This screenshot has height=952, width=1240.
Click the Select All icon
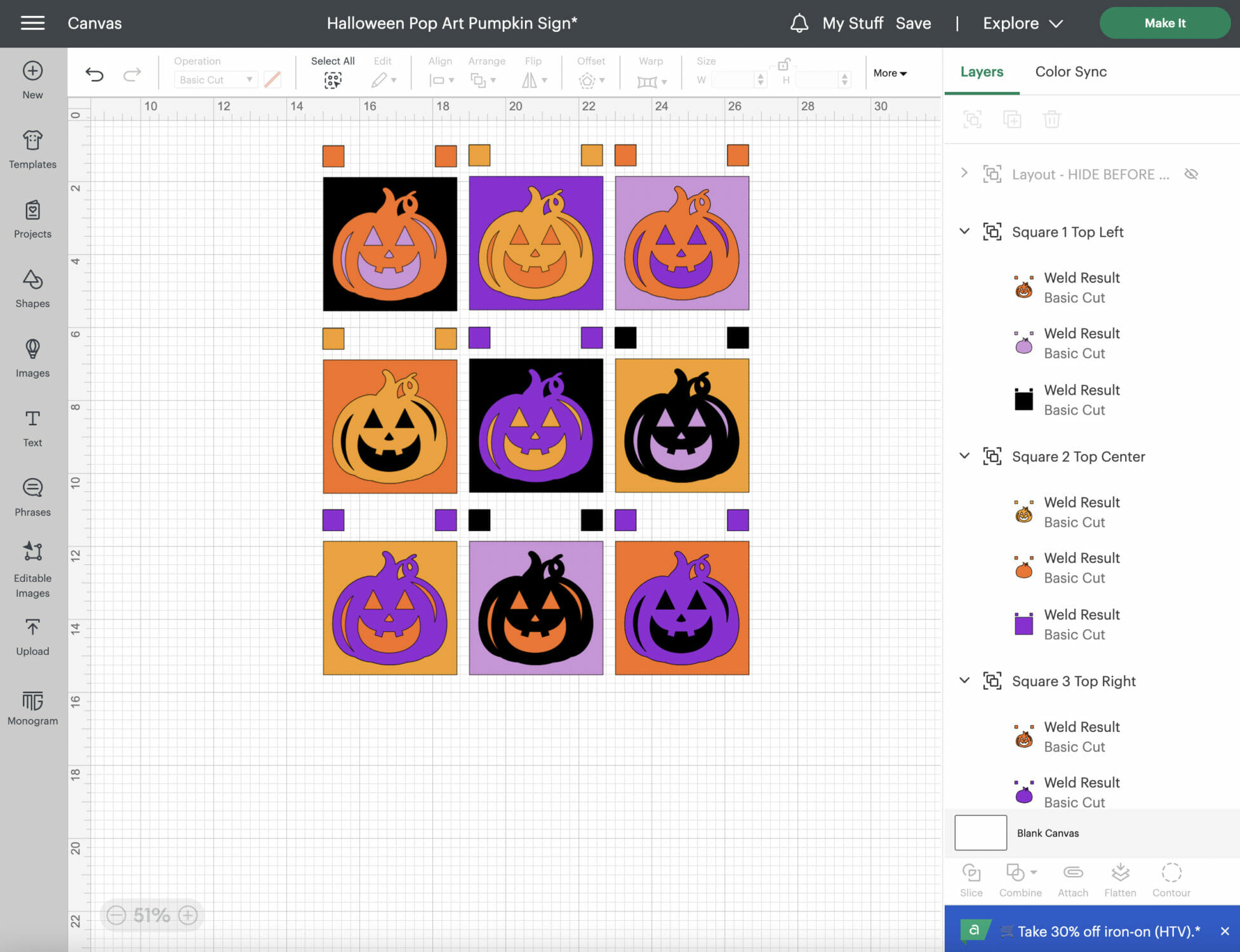coord(333,80)
